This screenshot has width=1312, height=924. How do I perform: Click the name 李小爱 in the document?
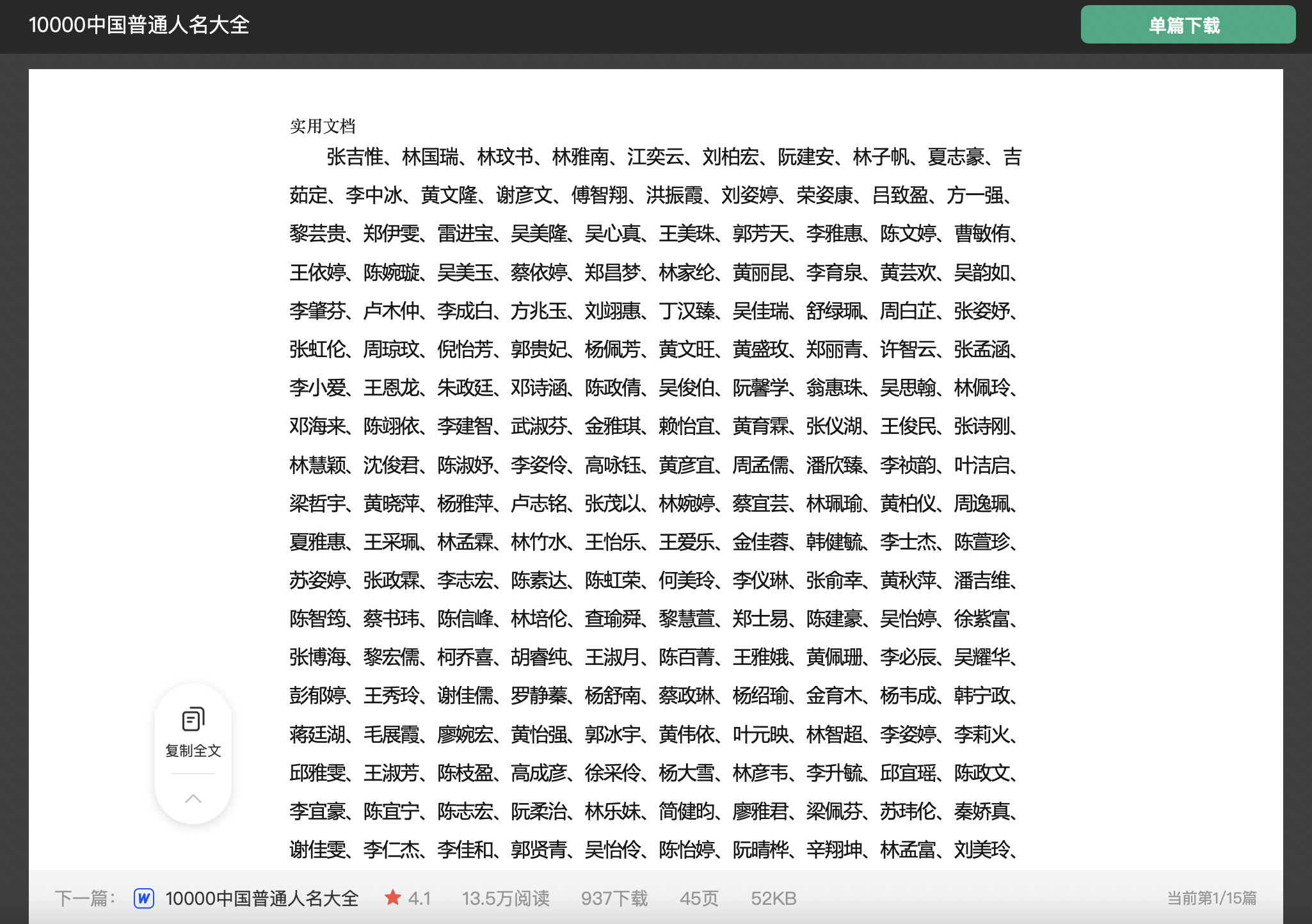[x=317, y=388]
